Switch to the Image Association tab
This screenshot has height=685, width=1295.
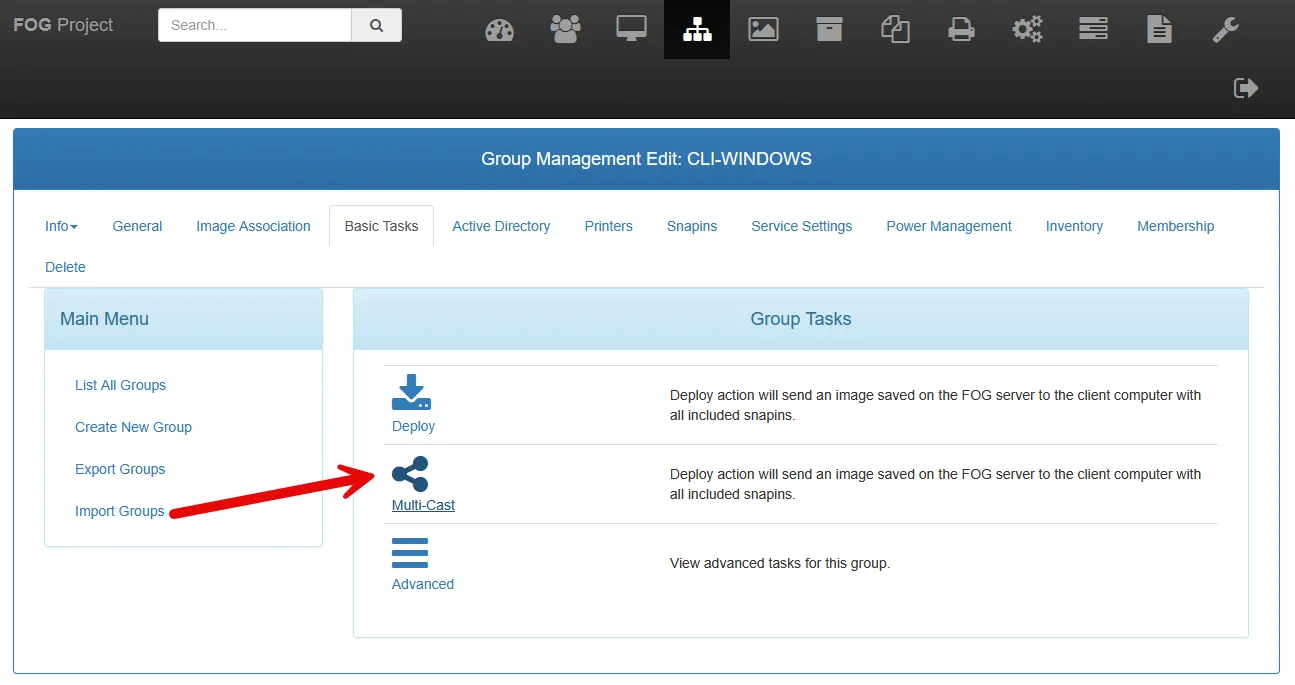pyautogui.click(x=253, y=226)
